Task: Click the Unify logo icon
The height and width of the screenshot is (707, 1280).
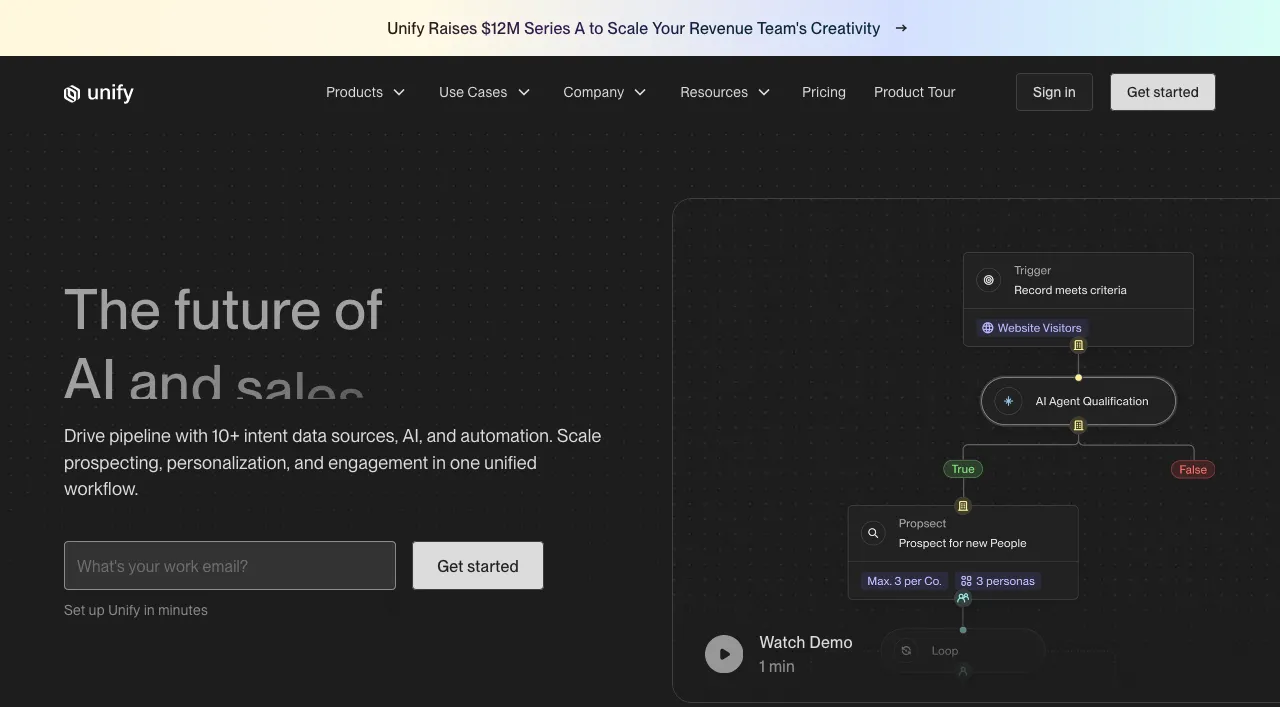Action: point(72,93)
